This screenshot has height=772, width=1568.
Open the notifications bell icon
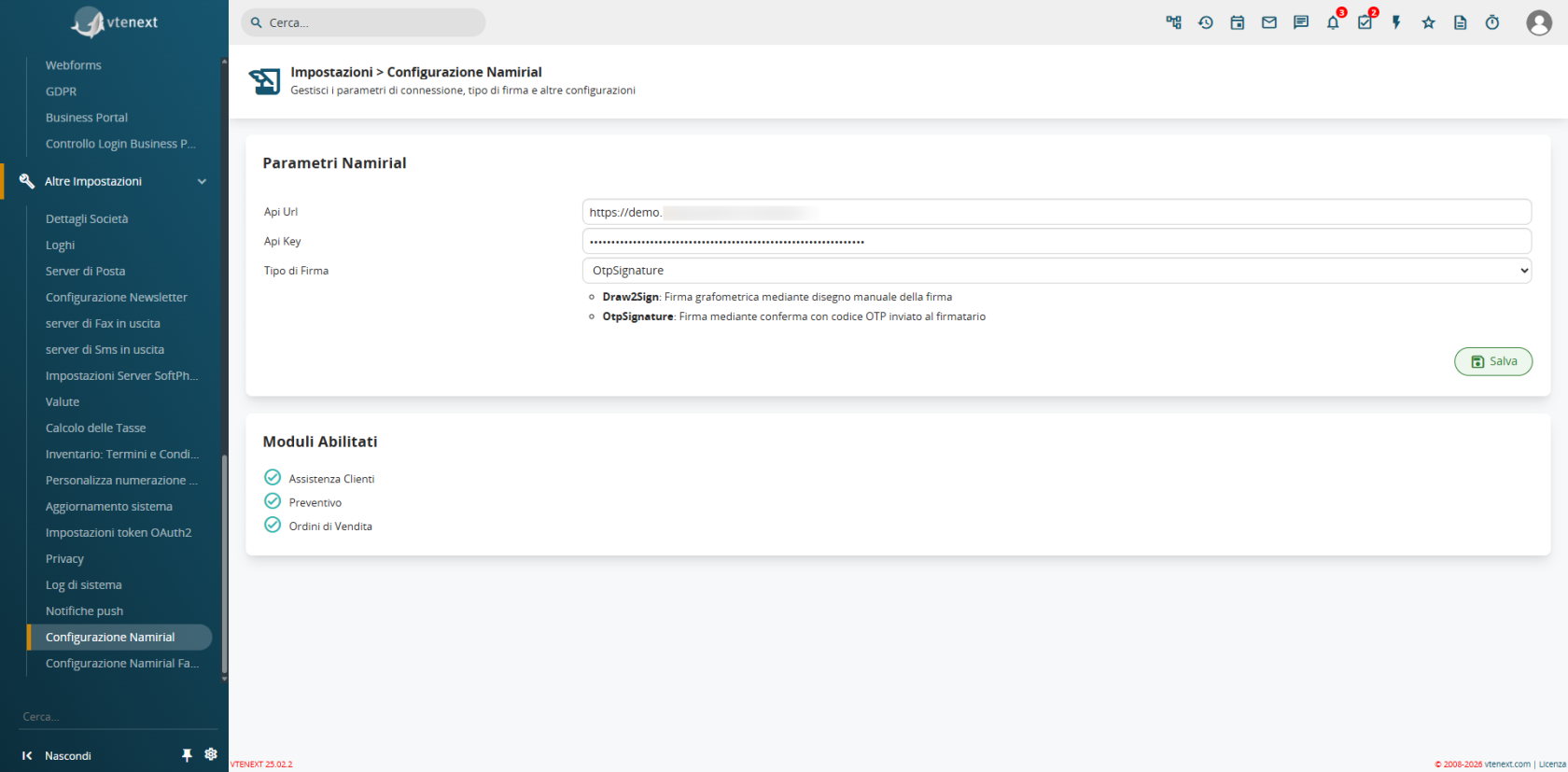(x=1333, y=22)
